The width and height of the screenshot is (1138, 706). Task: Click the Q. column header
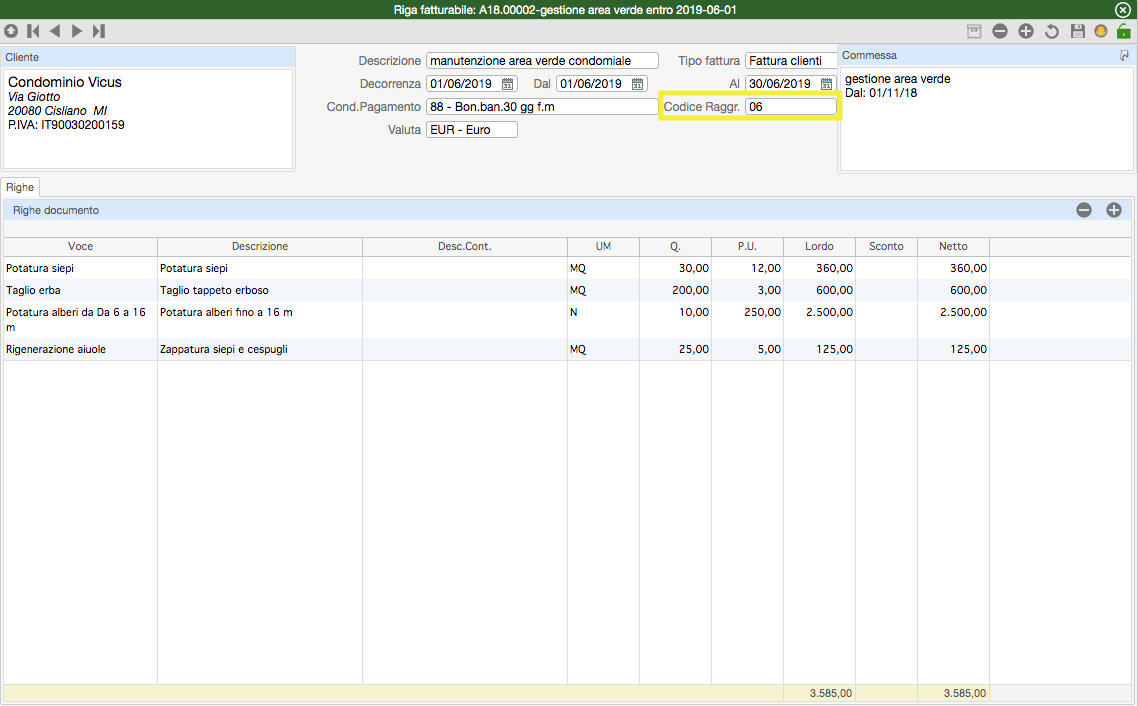[675, 247]
